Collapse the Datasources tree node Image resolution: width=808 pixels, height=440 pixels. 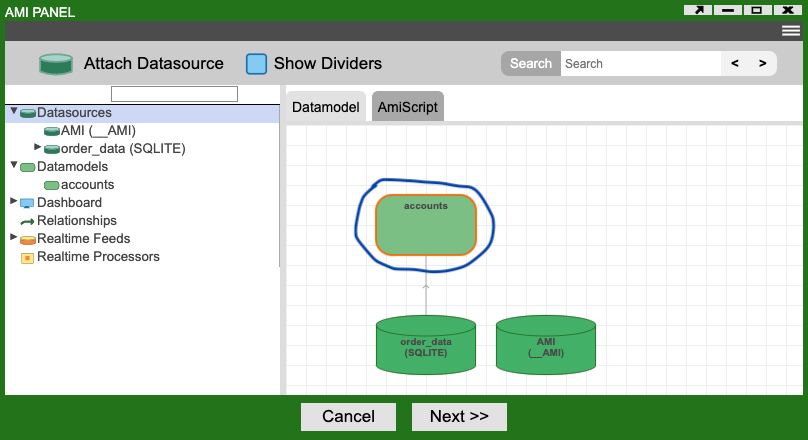(13, 112)
